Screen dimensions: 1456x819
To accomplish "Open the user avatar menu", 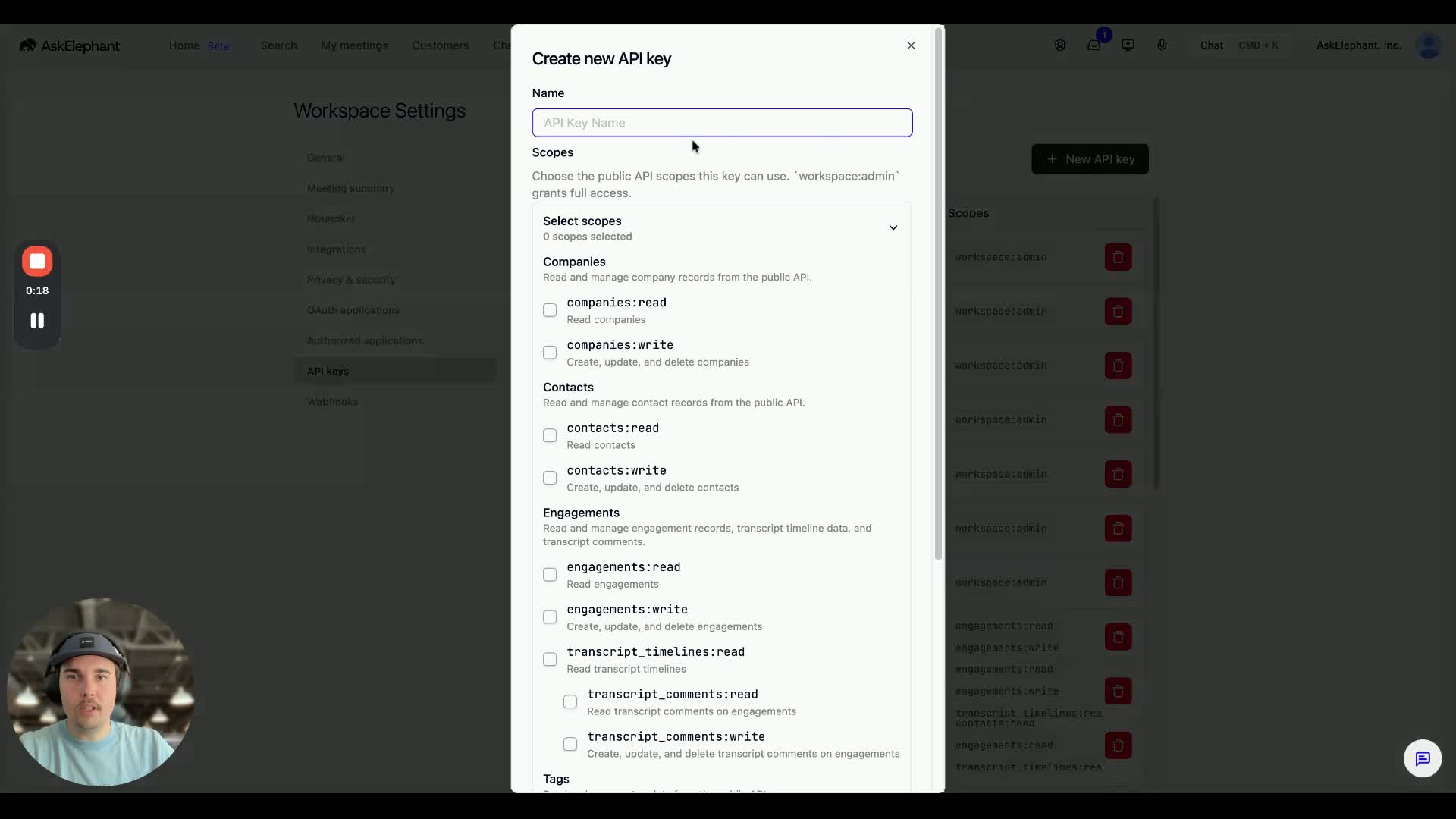I will point(1429,45).
